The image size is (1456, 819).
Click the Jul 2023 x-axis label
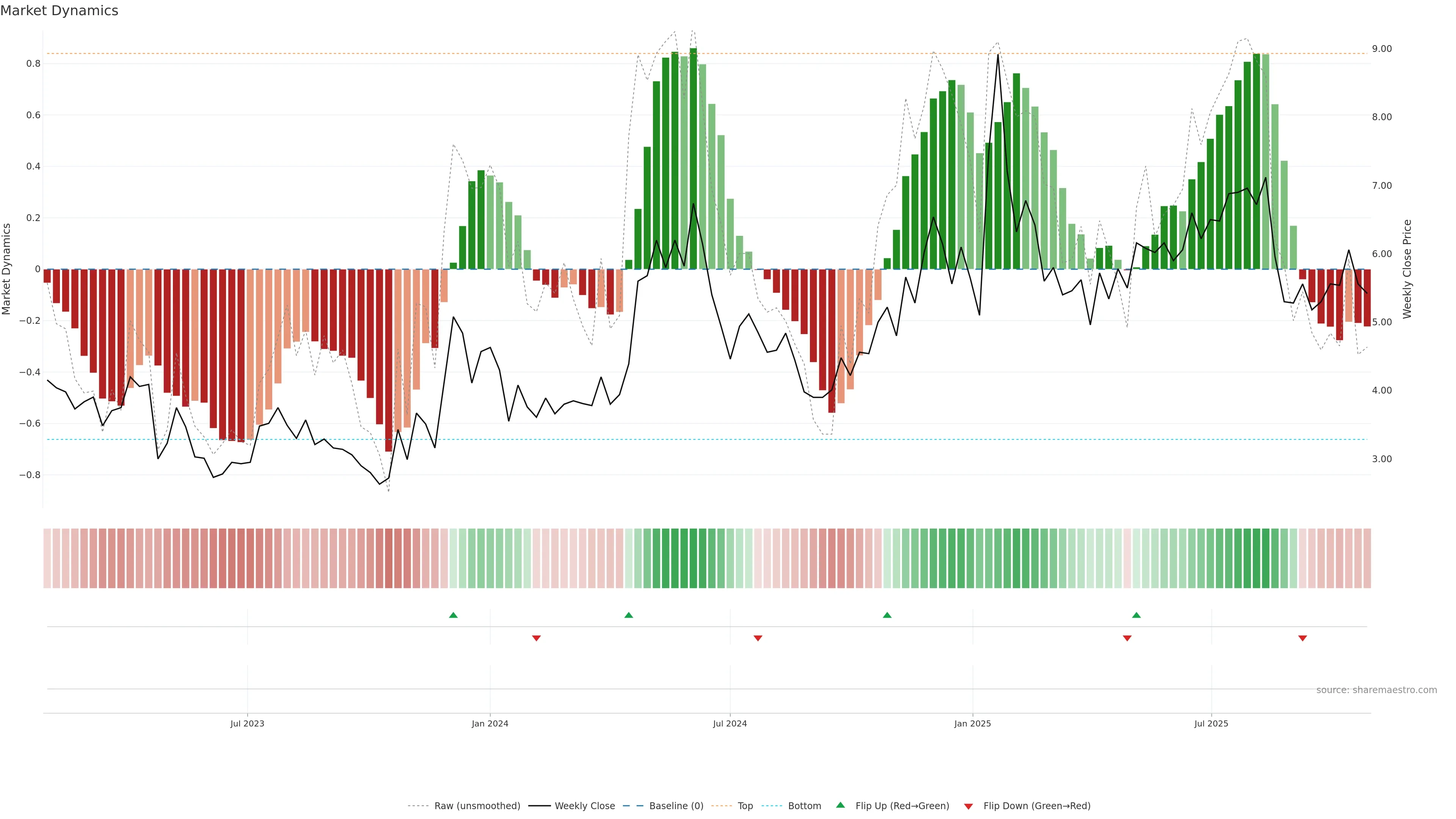click(x=247, y=723)
